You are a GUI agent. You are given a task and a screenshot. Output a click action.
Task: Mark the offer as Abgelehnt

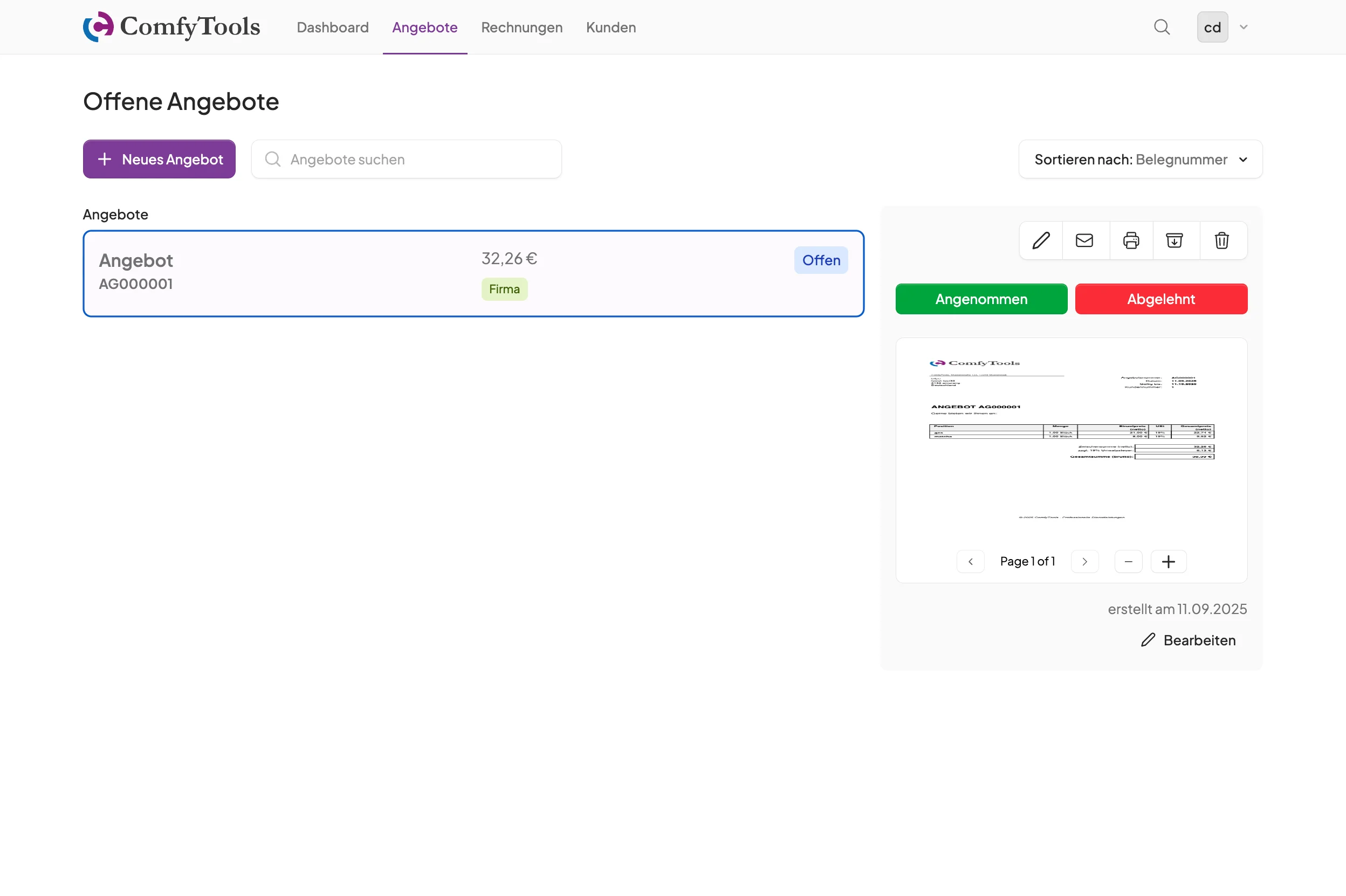pyautogui.click(x=1161, y=299)
